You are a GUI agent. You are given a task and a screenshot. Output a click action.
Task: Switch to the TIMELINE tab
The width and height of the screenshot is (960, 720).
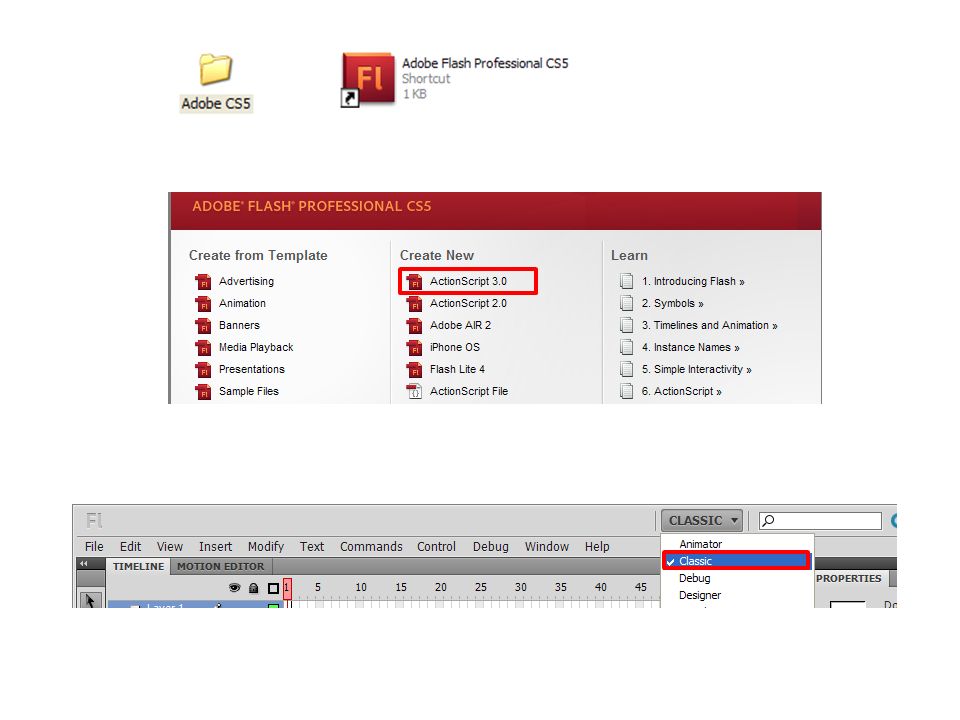tap(138, 566)
